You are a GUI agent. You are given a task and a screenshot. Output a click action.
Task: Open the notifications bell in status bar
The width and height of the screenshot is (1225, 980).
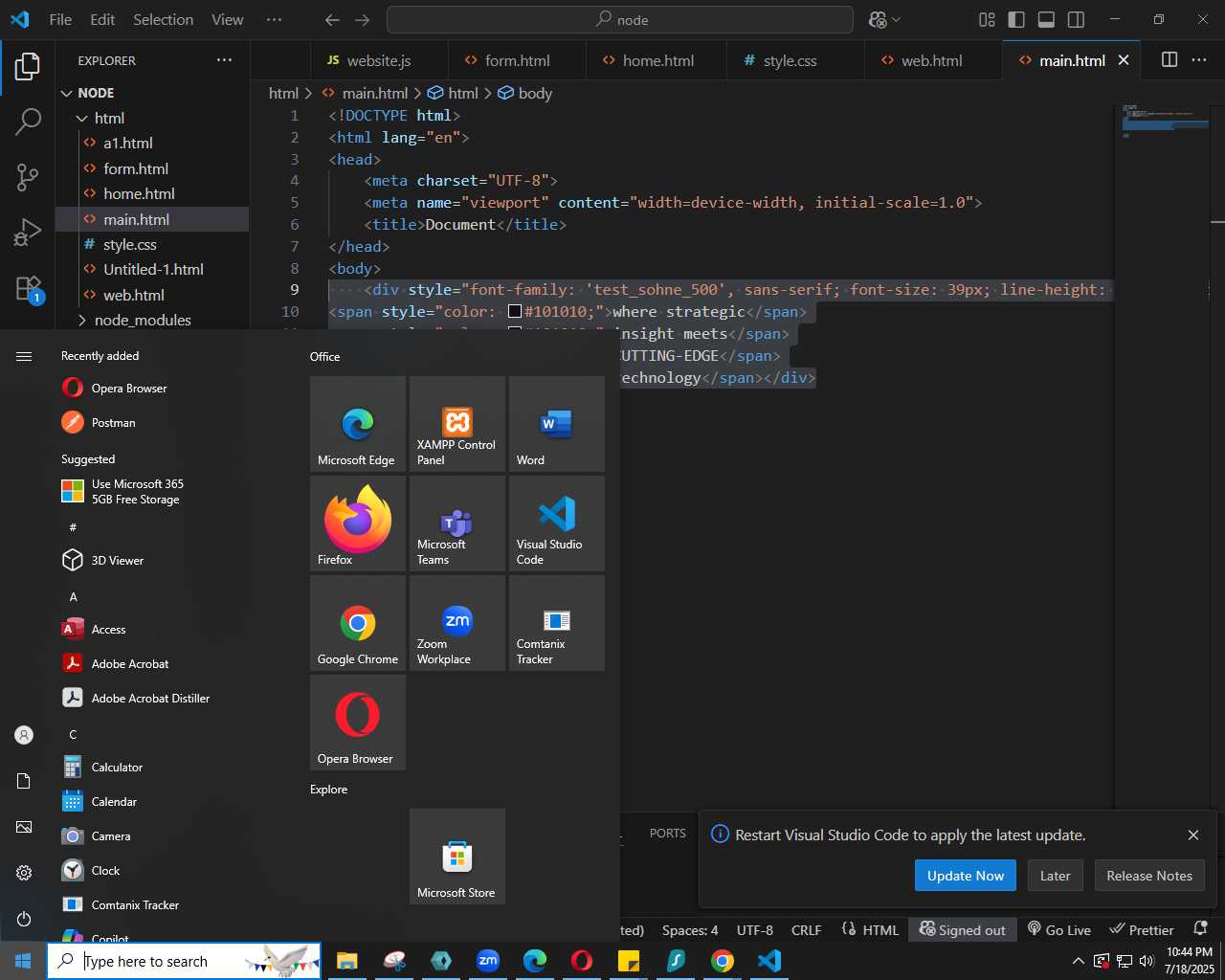tap(1200, 929)
